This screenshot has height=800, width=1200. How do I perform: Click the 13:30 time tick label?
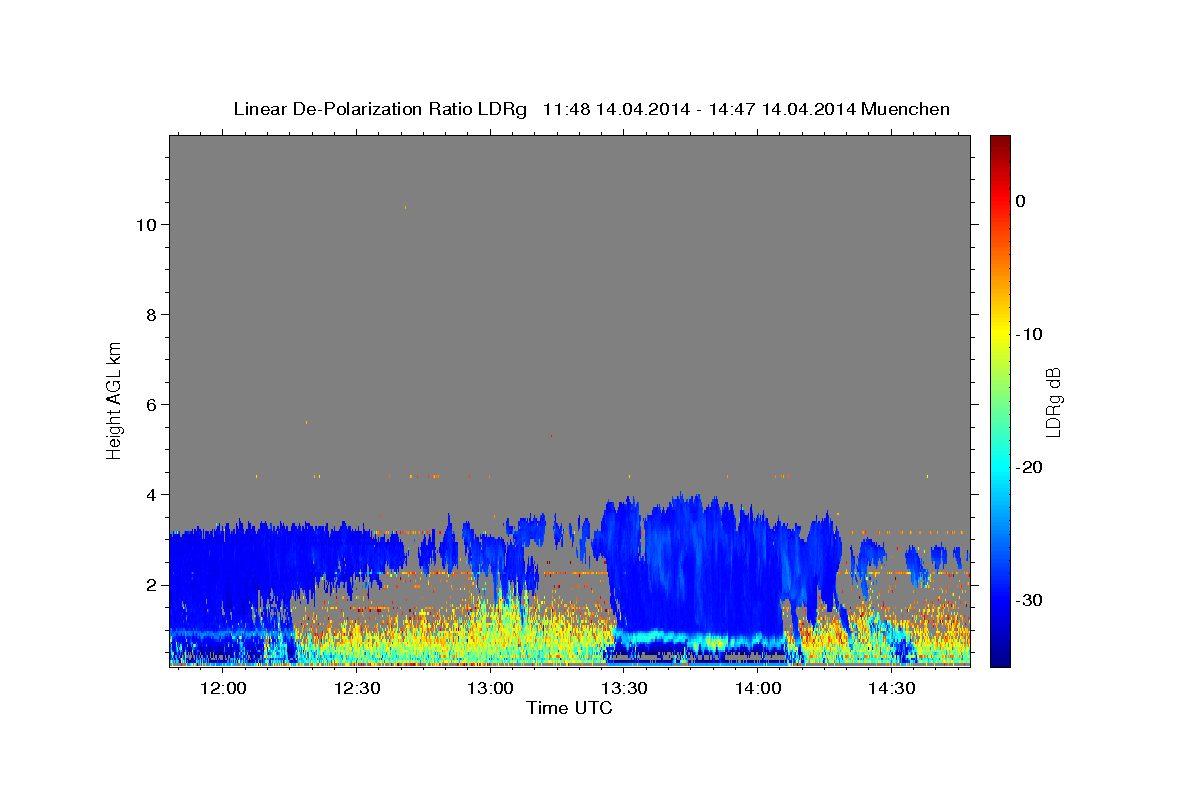tap(625, 688)
